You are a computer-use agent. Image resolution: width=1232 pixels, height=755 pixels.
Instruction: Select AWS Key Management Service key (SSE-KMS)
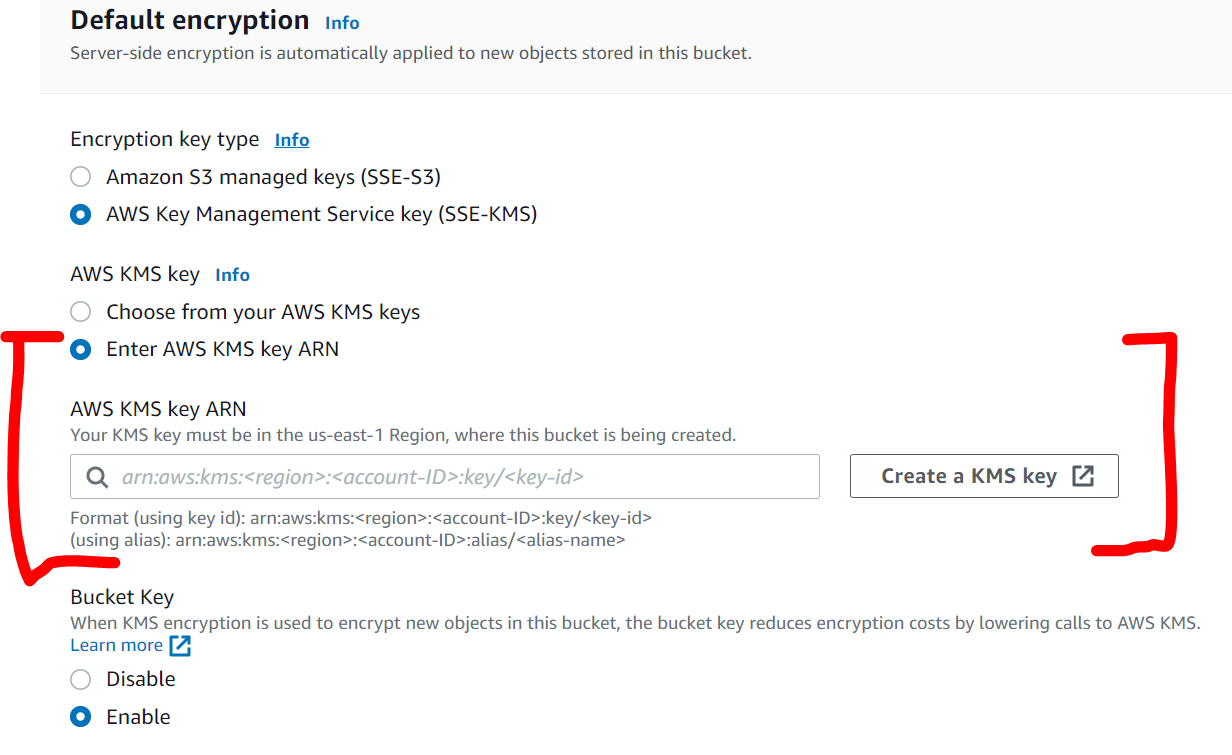[x=81, y=214]
